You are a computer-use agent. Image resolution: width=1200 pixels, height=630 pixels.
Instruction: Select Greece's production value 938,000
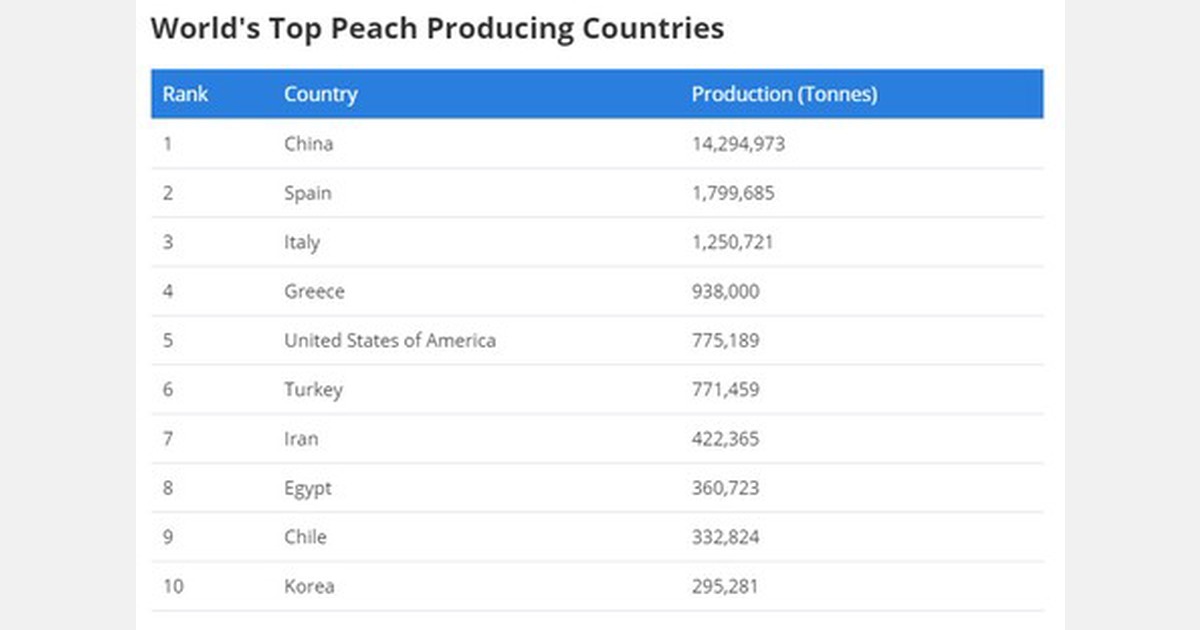coord(726,291)
